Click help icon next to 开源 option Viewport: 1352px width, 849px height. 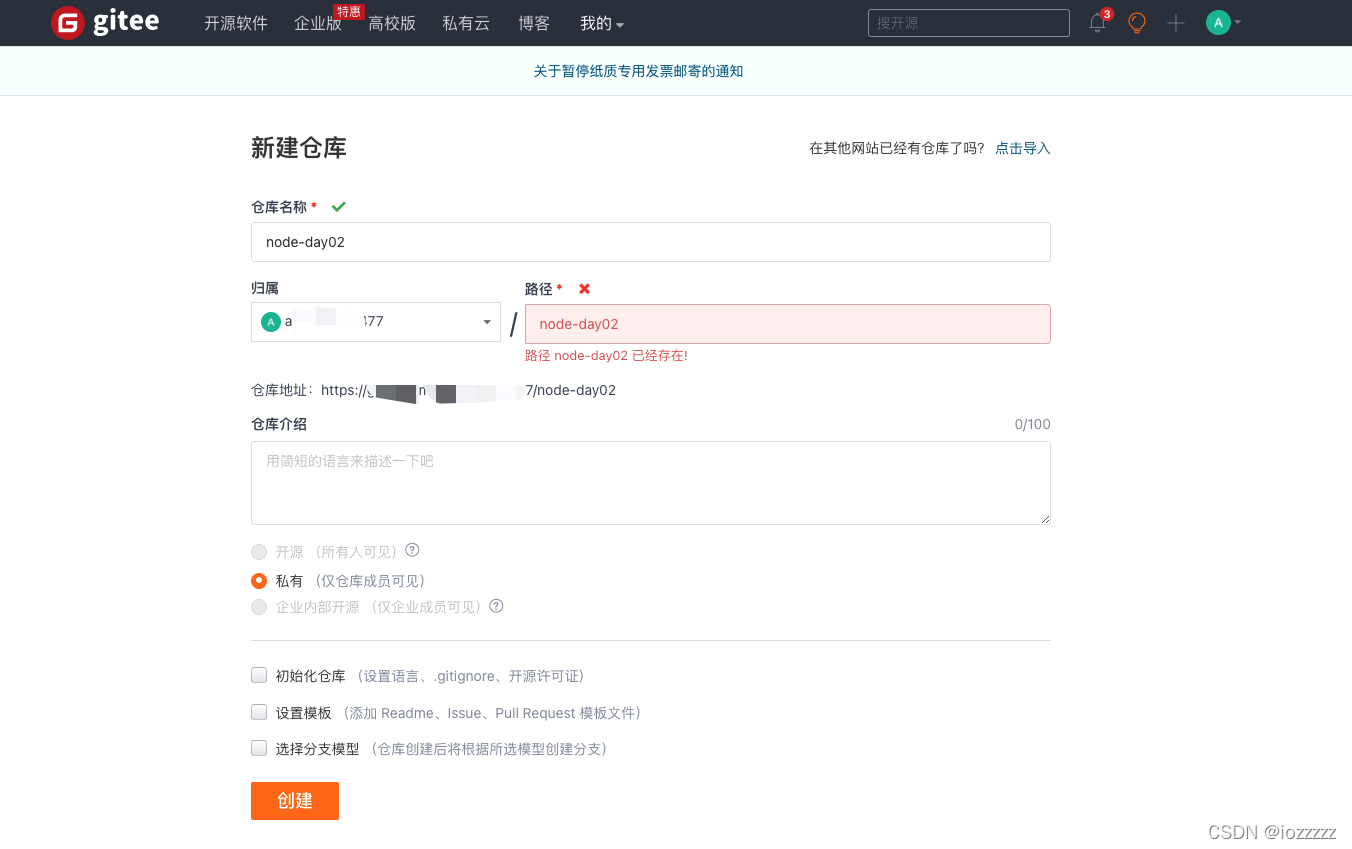tap(412, 550)
